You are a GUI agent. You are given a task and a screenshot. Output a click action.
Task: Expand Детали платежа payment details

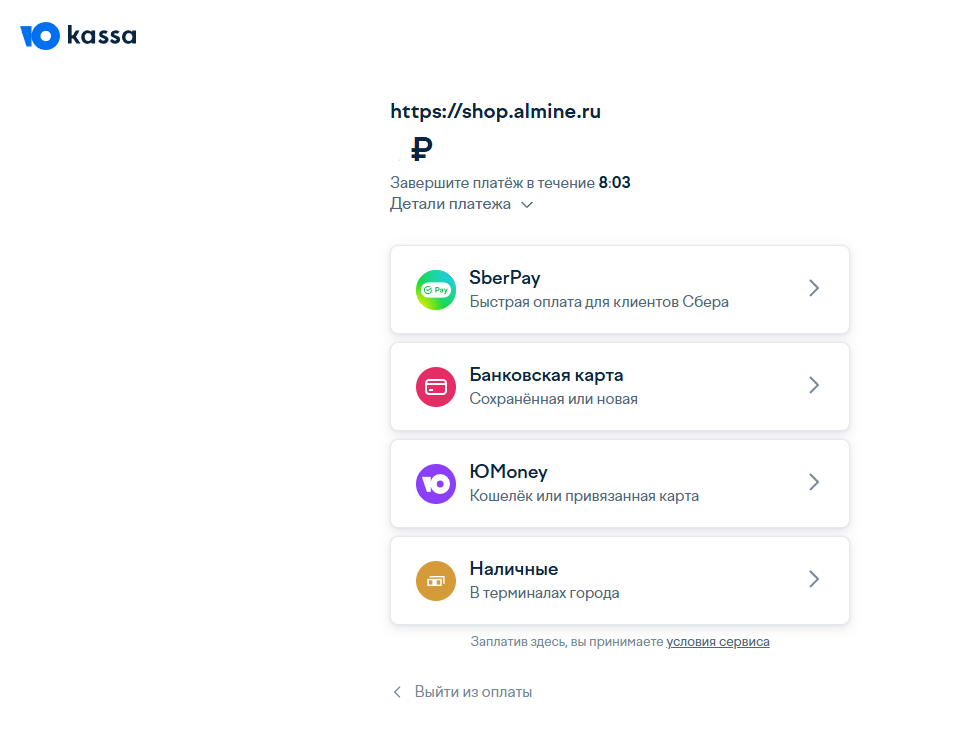[450, 204]
